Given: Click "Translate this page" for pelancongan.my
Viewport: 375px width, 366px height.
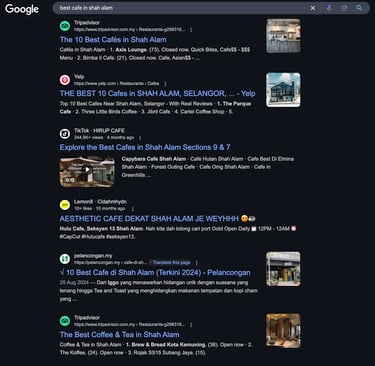Looking at the screenshot, I should (x=172, y=263).
